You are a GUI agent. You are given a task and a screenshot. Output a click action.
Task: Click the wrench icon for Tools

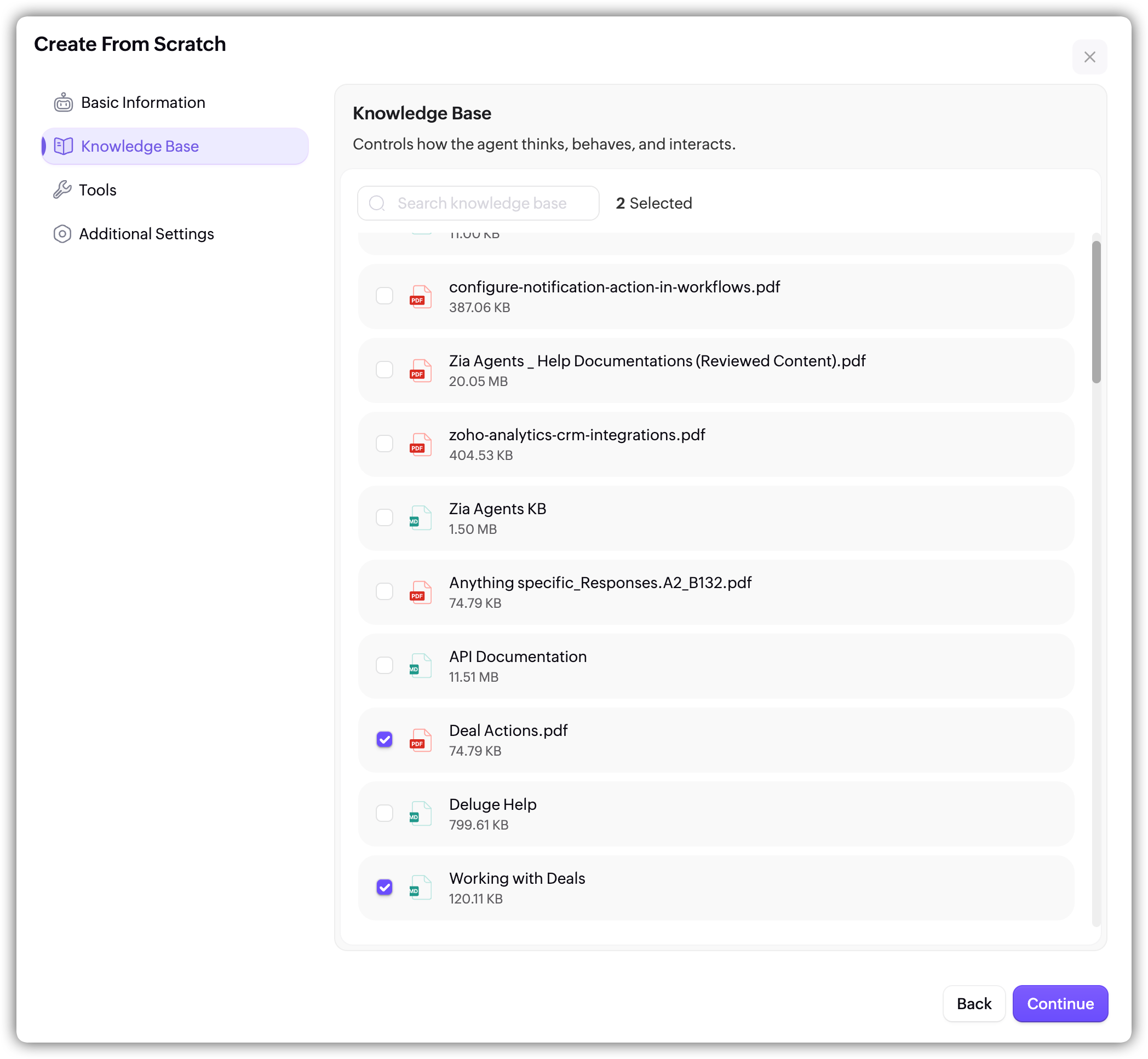coord(62,189)
